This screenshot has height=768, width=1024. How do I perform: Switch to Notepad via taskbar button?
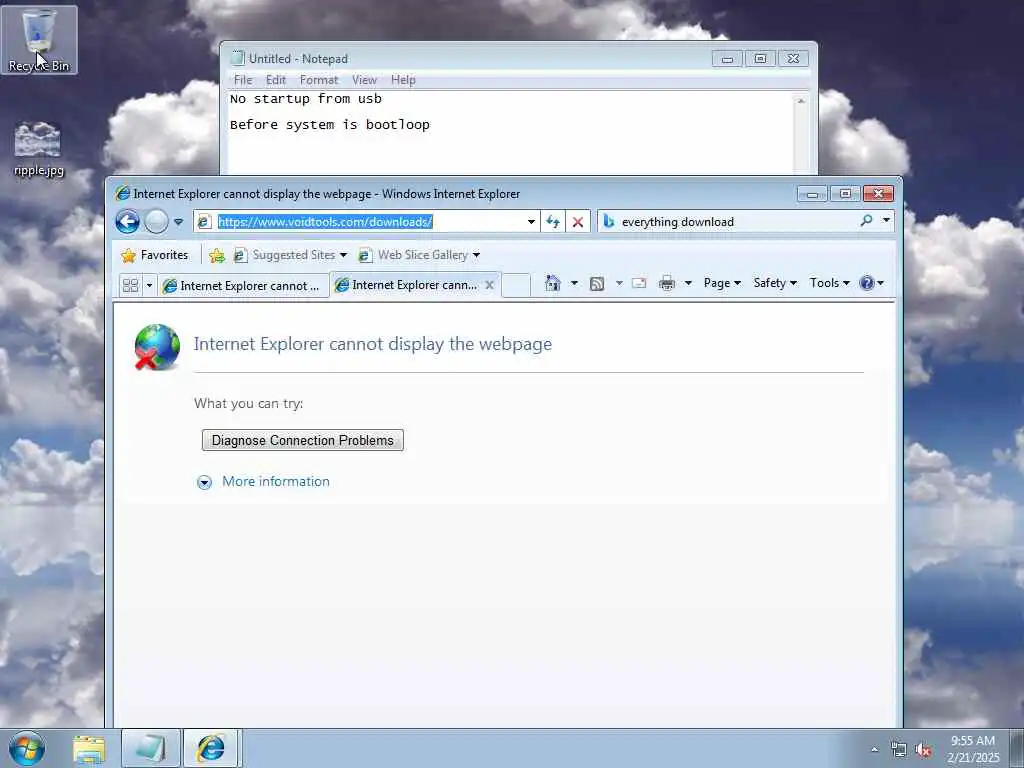(150, 749)
